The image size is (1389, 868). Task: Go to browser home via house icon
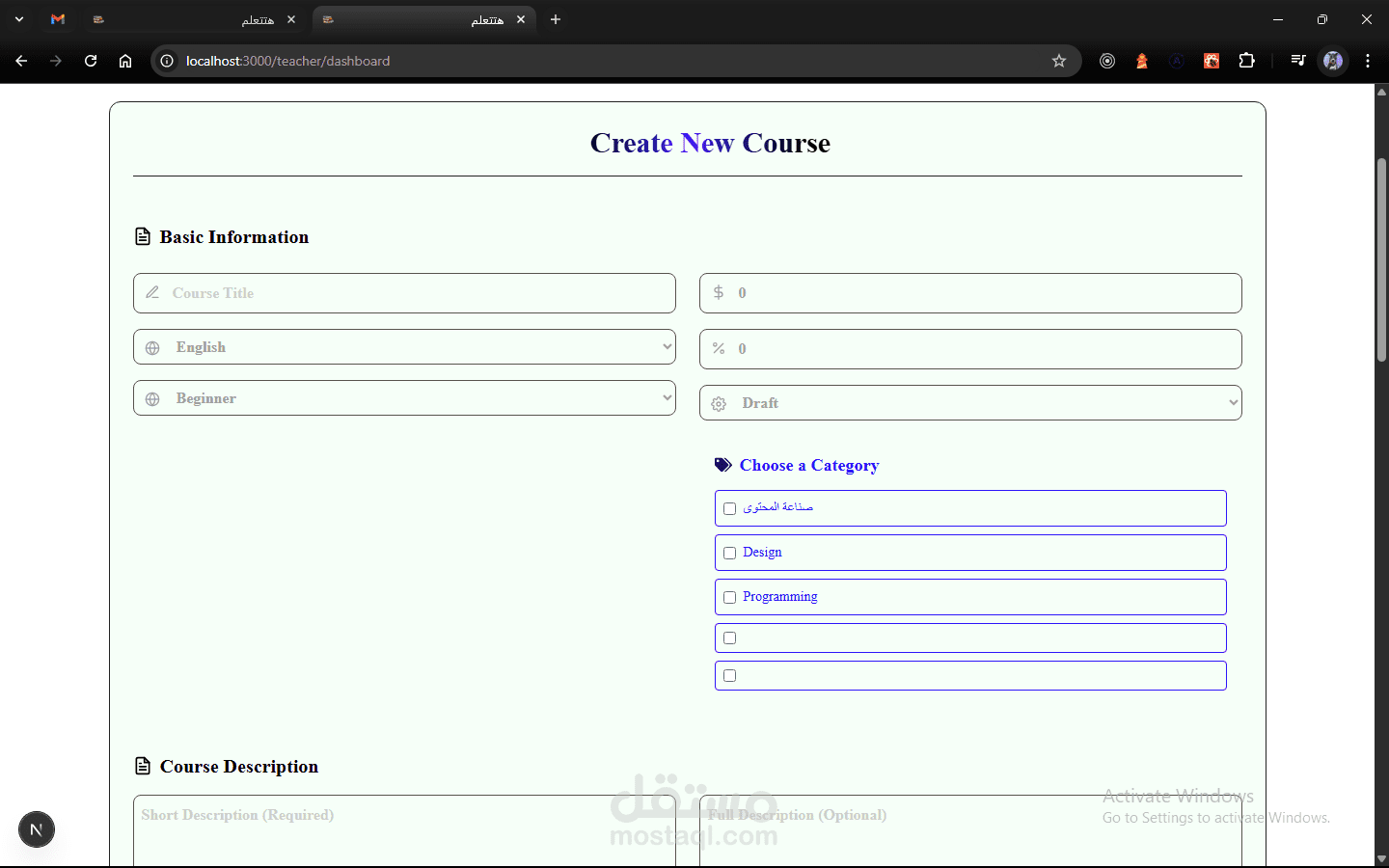[x=125, y=61]
